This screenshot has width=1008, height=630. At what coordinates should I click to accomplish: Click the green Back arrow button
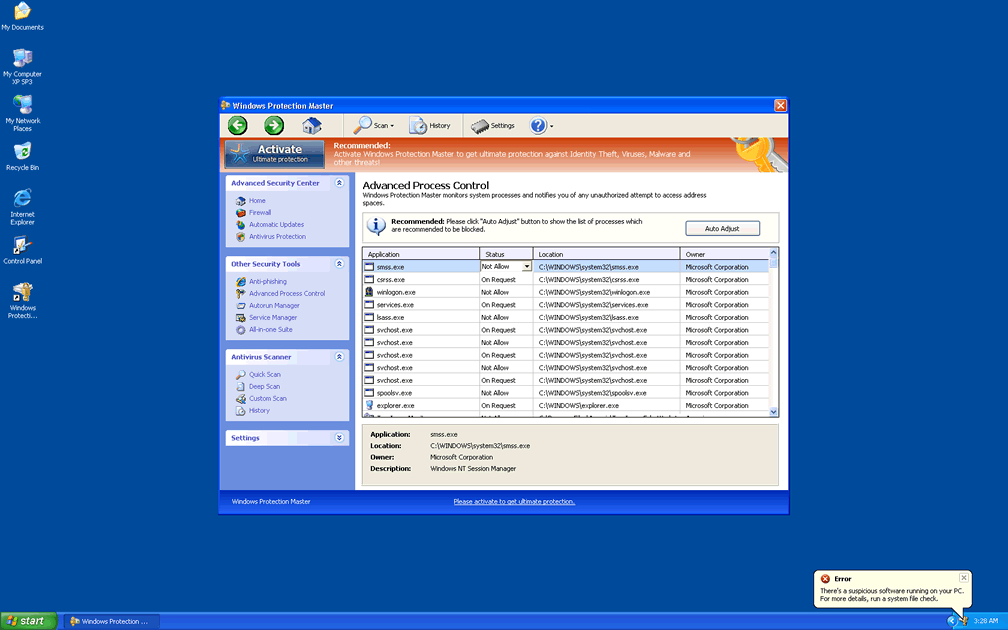click(237, 125)
